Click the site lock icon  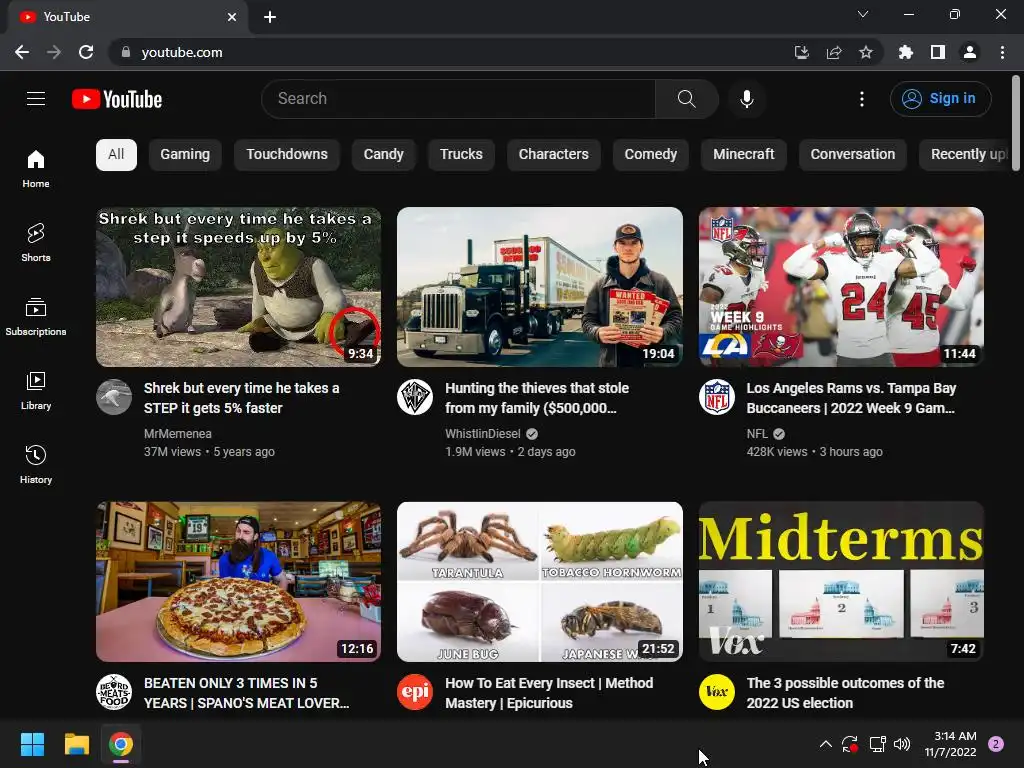pos(125,52)
